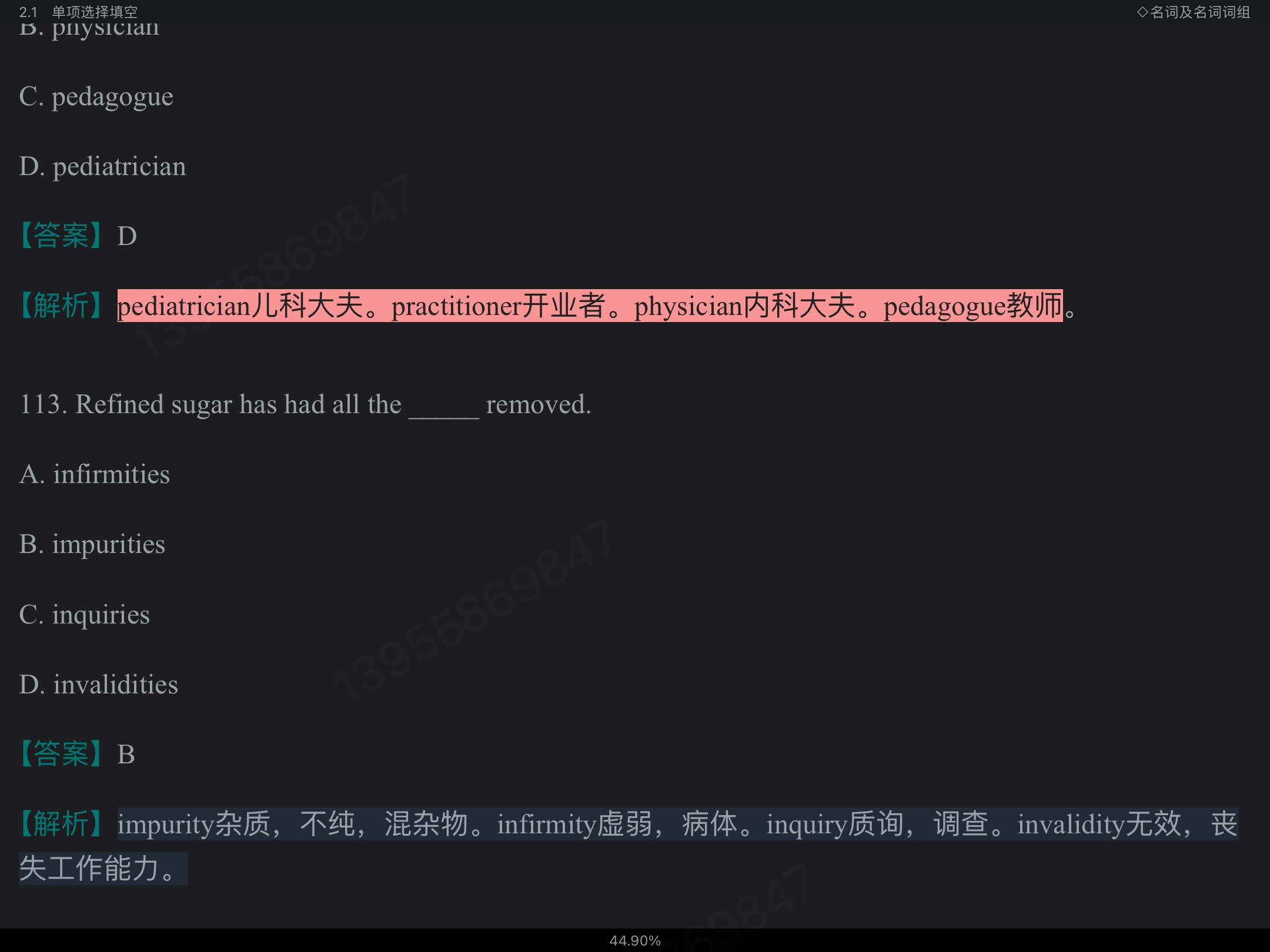Select answer option D. pediatrician
Screen dimensions: 1270x952
(x=102, y=167)
